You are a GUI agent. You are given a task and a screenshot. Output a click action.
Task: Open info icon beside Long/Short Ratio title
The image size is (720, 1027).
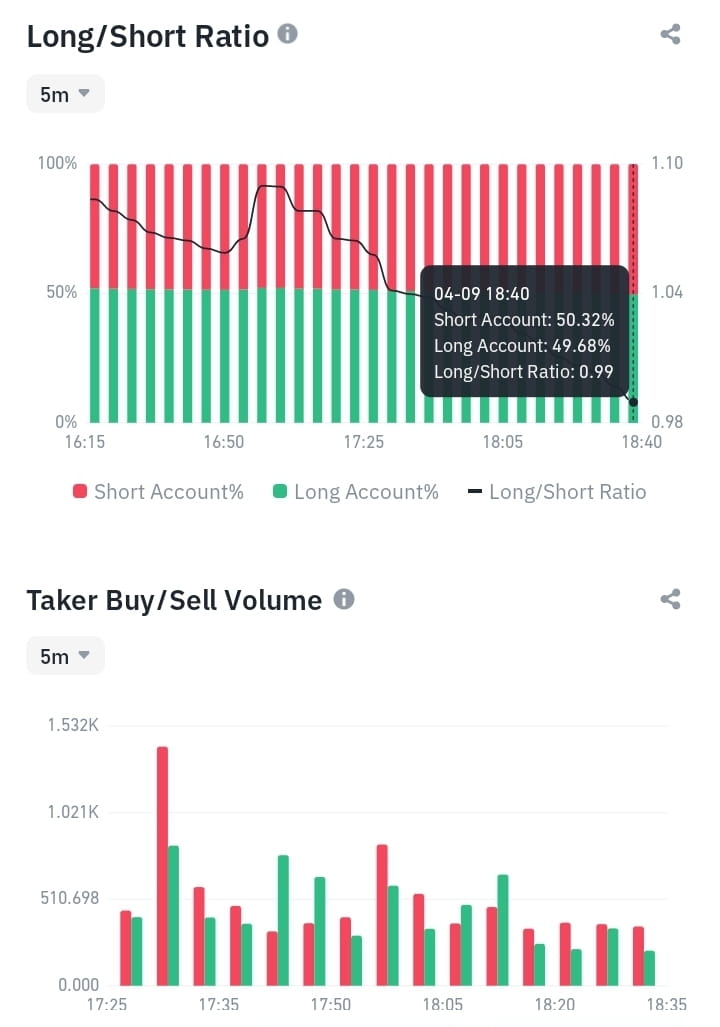[x=288, y=33]
